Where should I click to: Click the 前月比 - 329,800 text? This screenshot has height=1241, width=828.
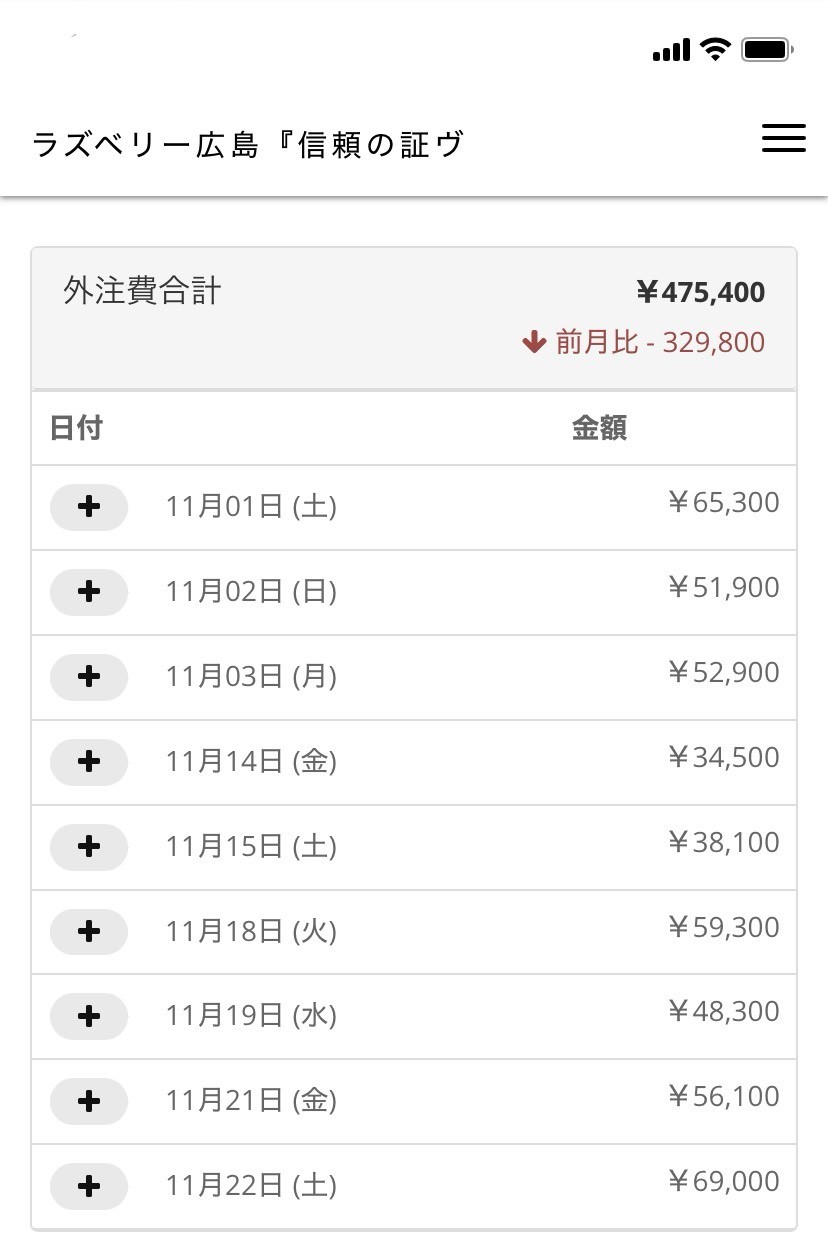click(660, 343)
